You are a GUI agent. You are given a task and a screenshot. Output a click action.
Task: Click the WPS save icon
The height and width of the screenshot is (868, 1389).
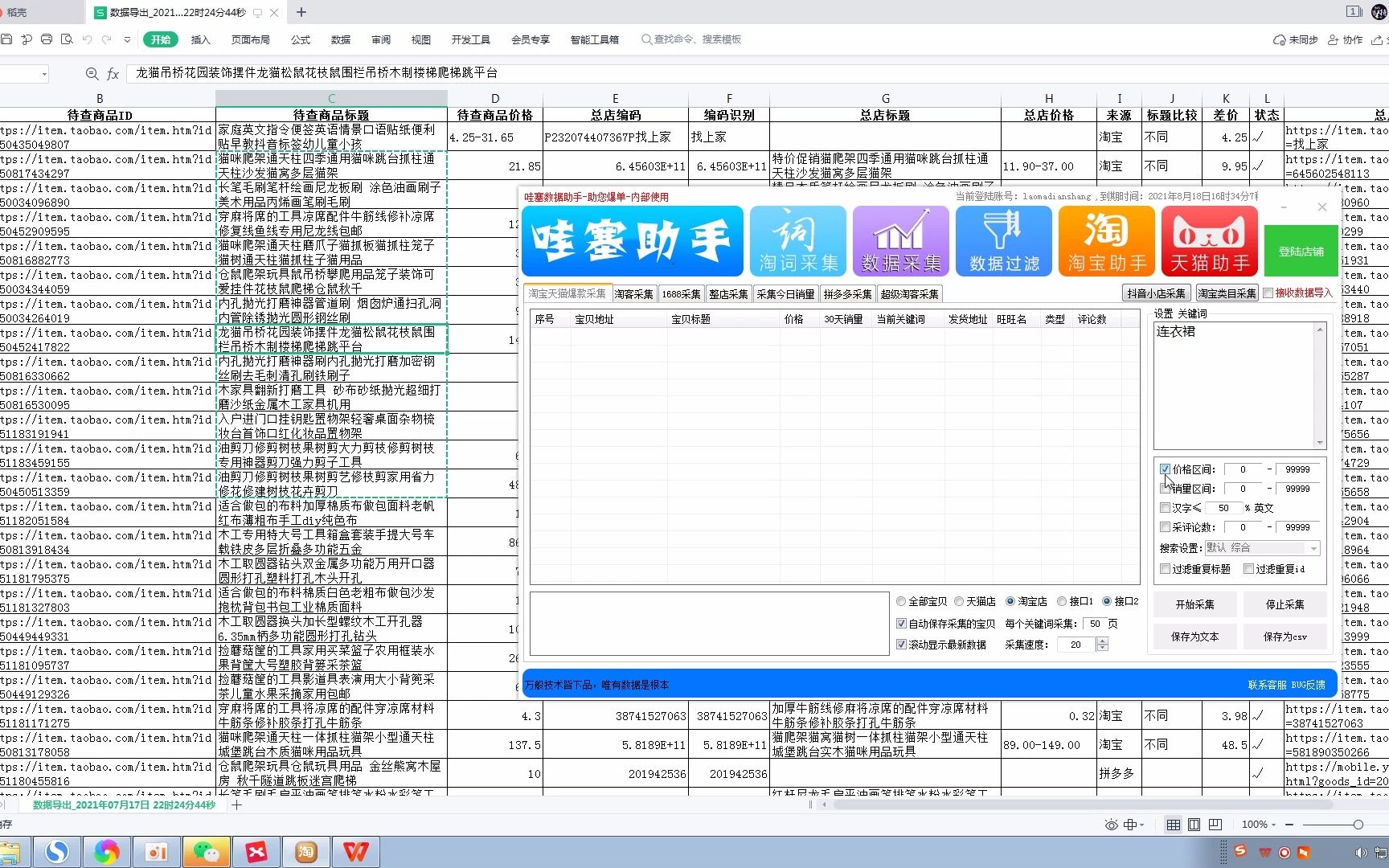pos(6,39)
